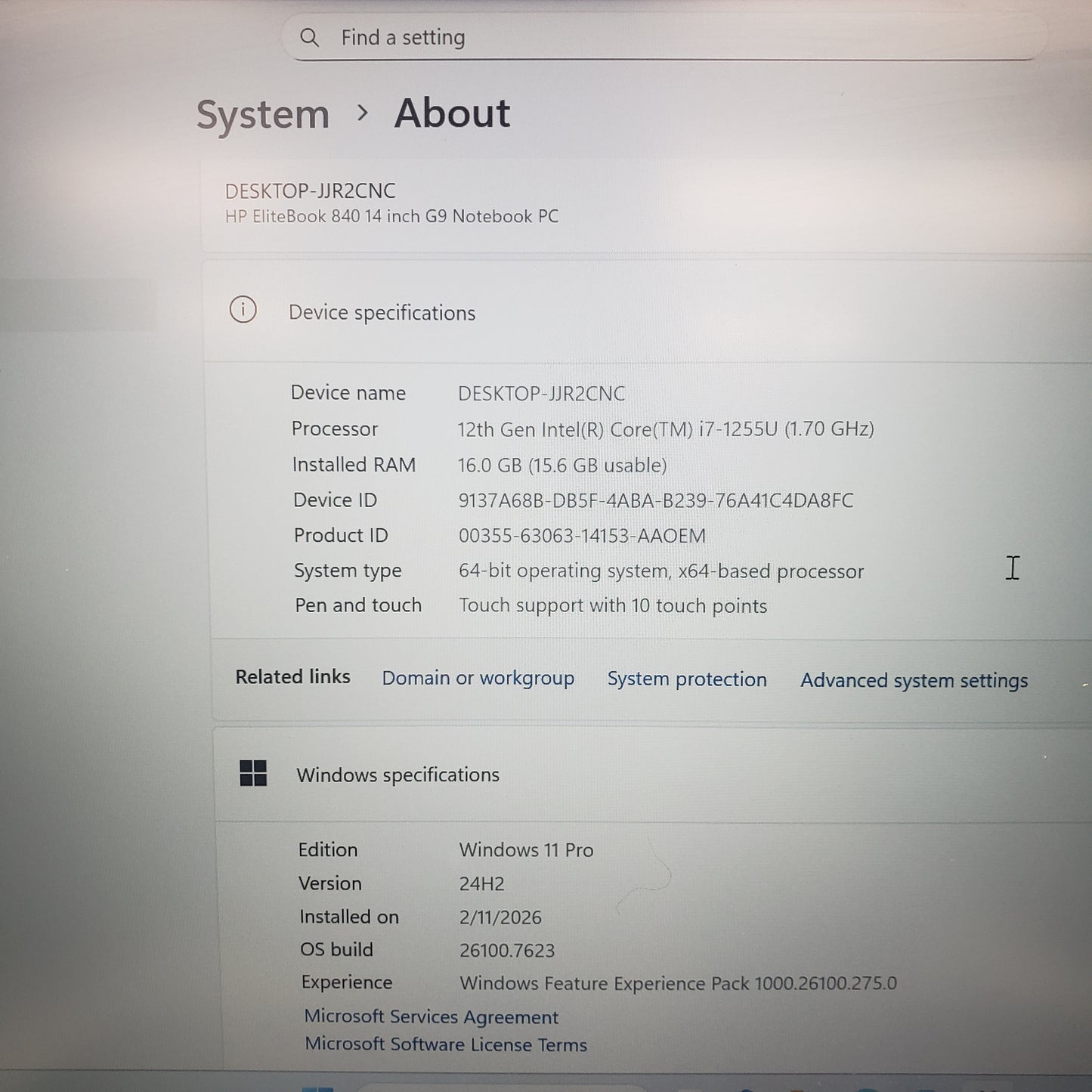Open Advanced system settings

pyautogui.click(x=913, y=680)
